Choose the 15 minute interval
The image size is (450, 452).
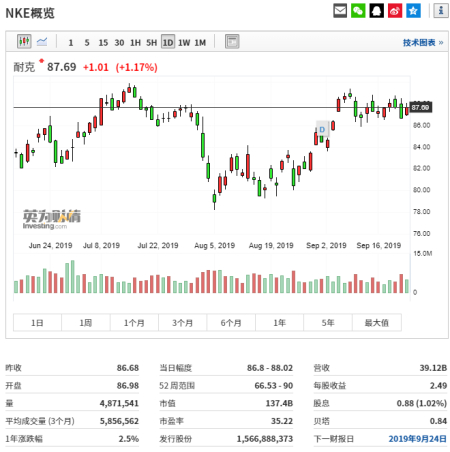point(103,43)
